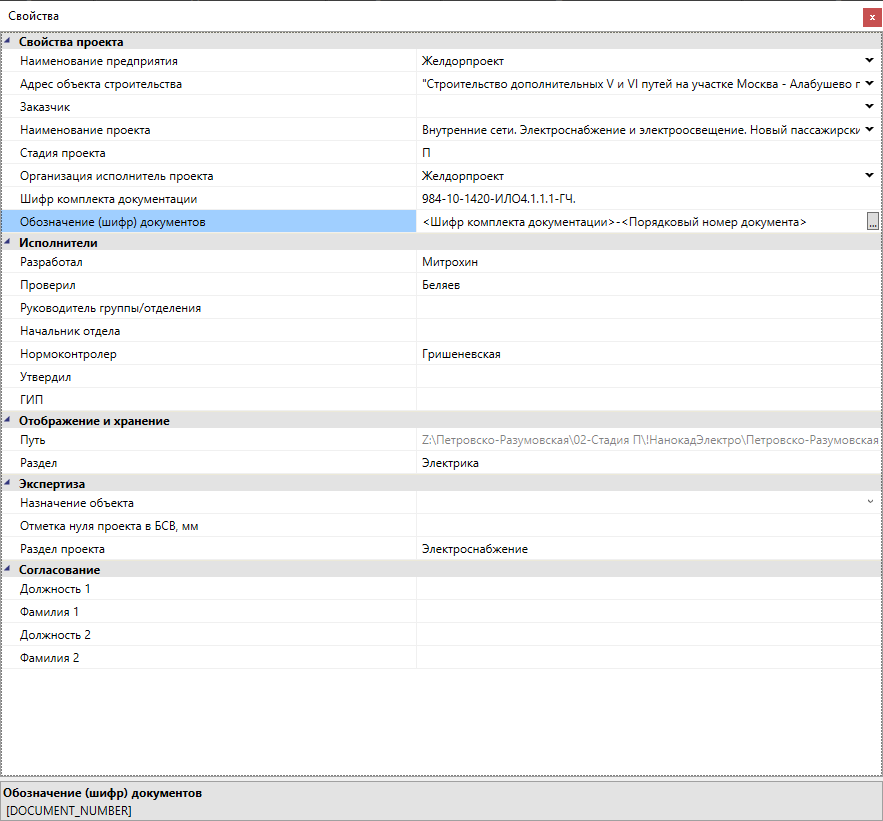Expand the Назначение объекта dropdown

870,503
